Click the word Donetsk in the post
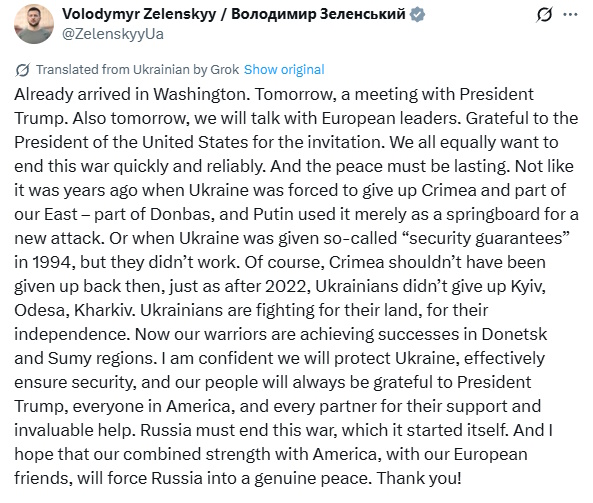 click(514, 334)
